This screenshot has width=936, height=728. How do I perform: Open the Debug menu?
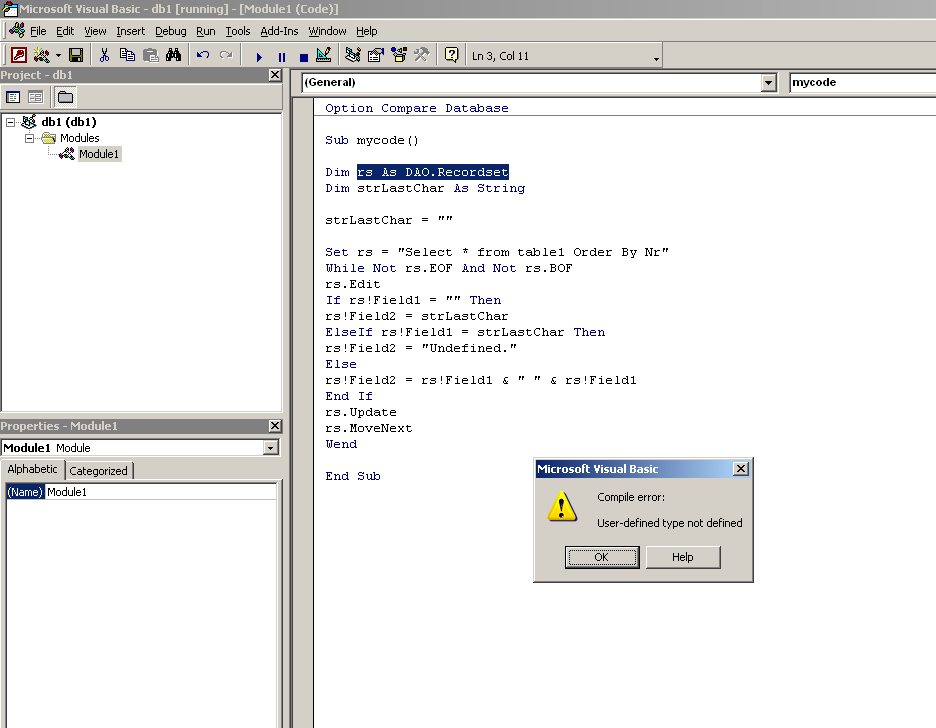tap(170, 31)
